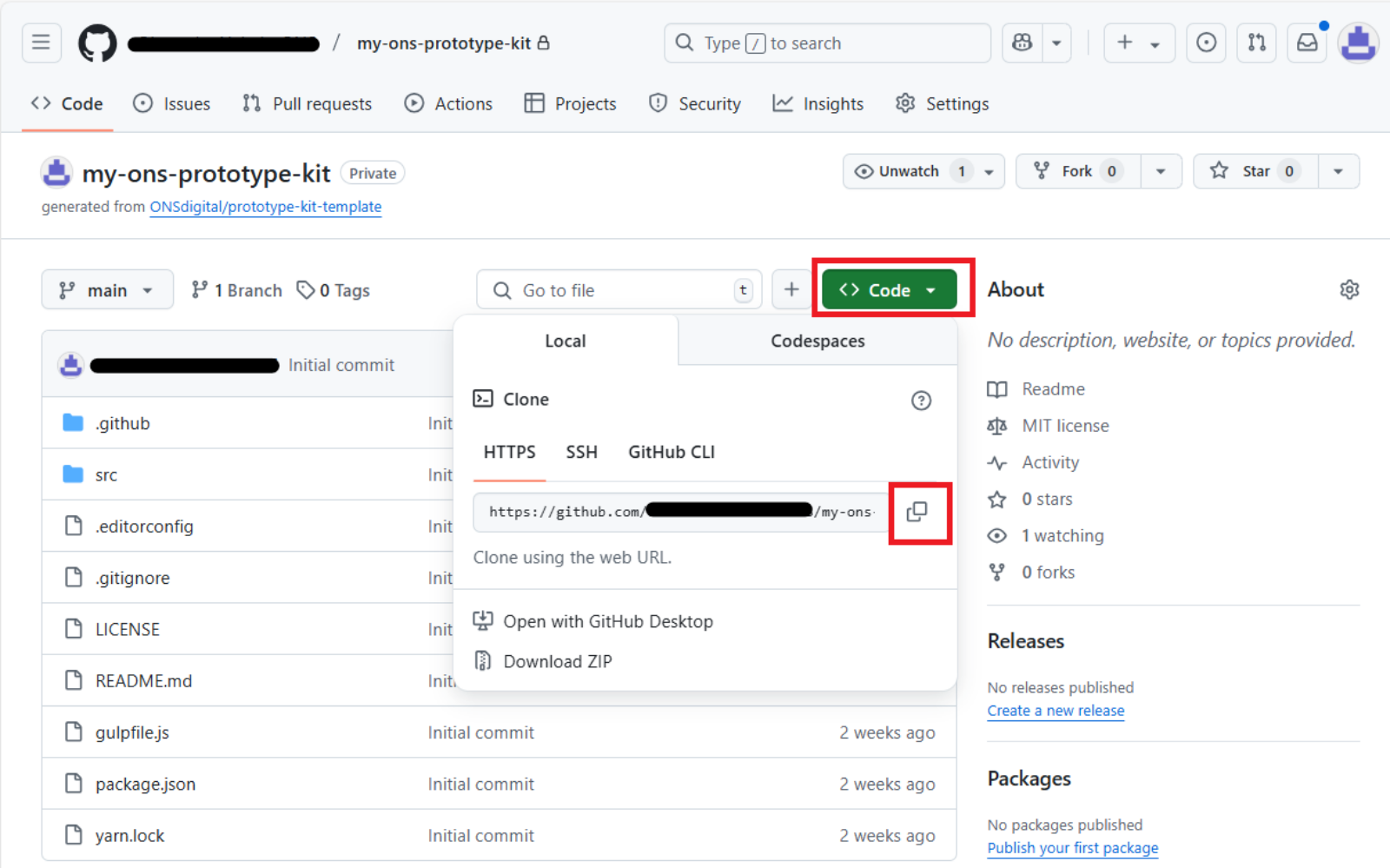The height and width of the screenshot is (868, 1390).
Task: Open the notifications inbox icon
Action: click(x=1307, y=42)
